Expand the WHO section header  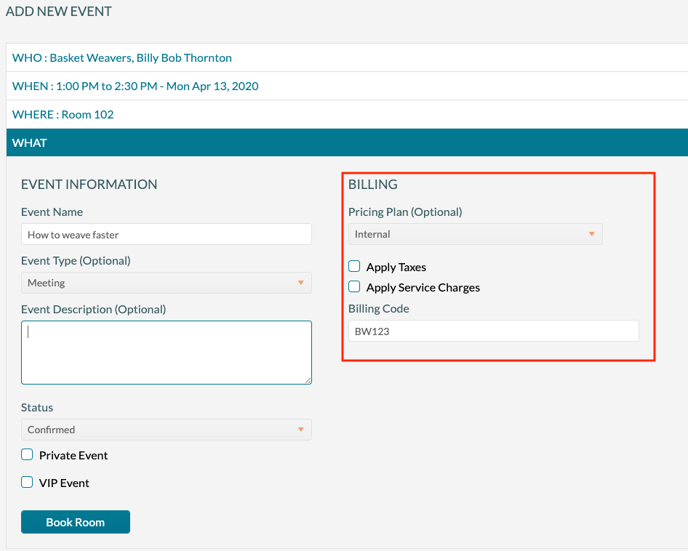click(122, 58)
